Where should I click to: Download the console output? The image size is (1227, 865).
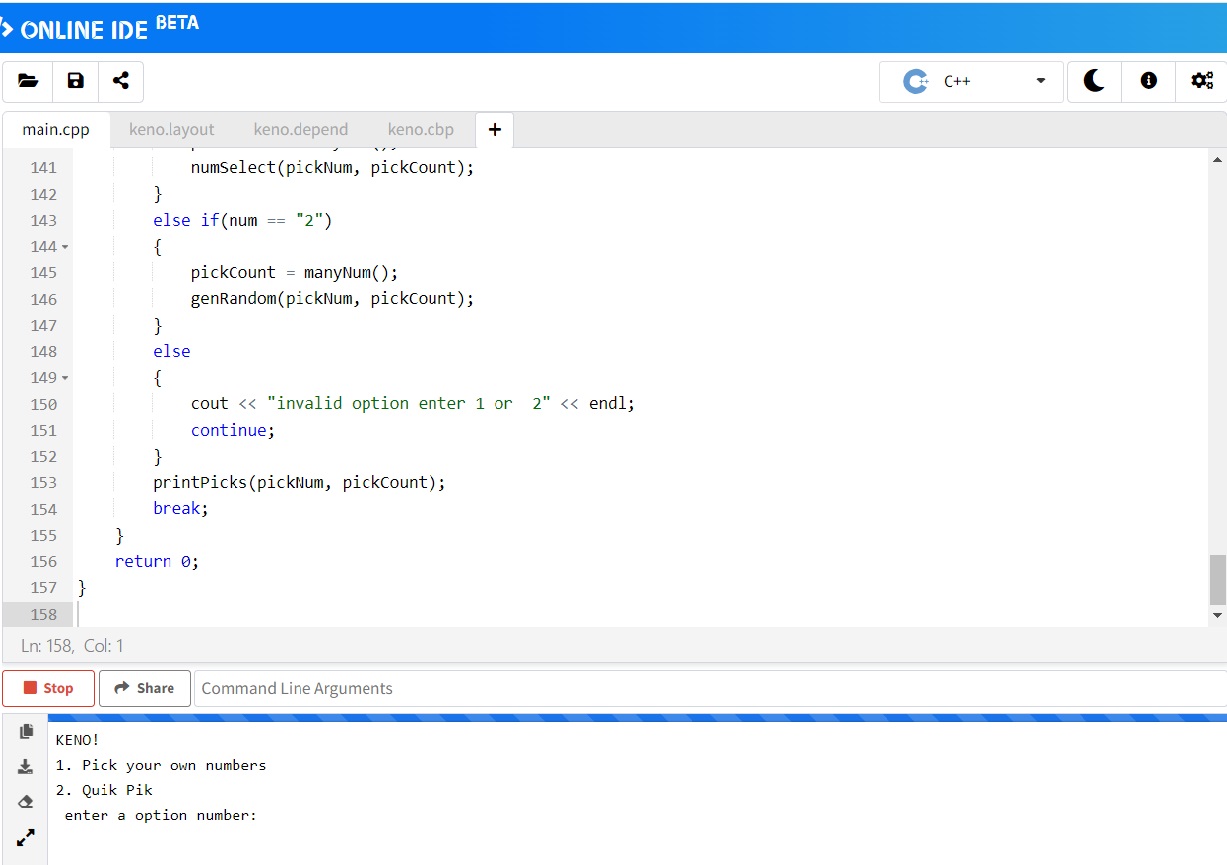pos(26,767)
